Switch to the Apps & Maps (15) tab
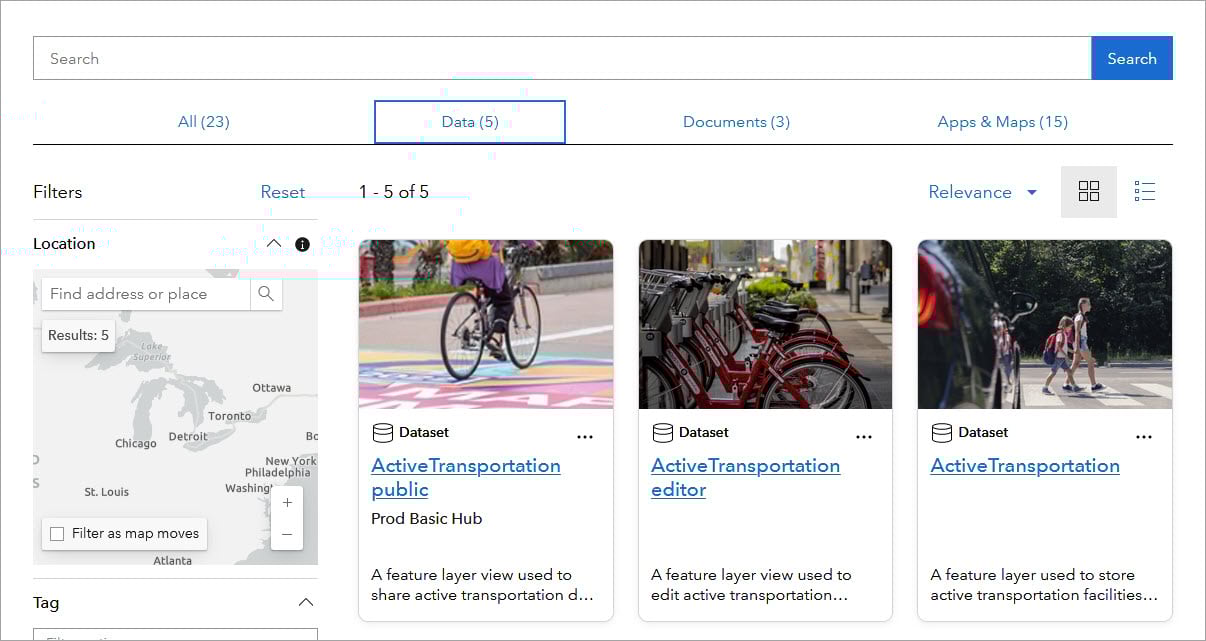This screenshot has height=641, width=1206. [1002, 122]
